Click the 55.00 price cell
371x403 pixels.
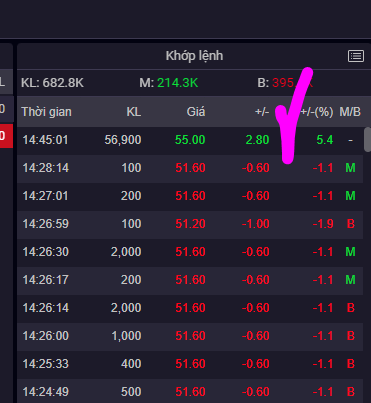[190, 140]
